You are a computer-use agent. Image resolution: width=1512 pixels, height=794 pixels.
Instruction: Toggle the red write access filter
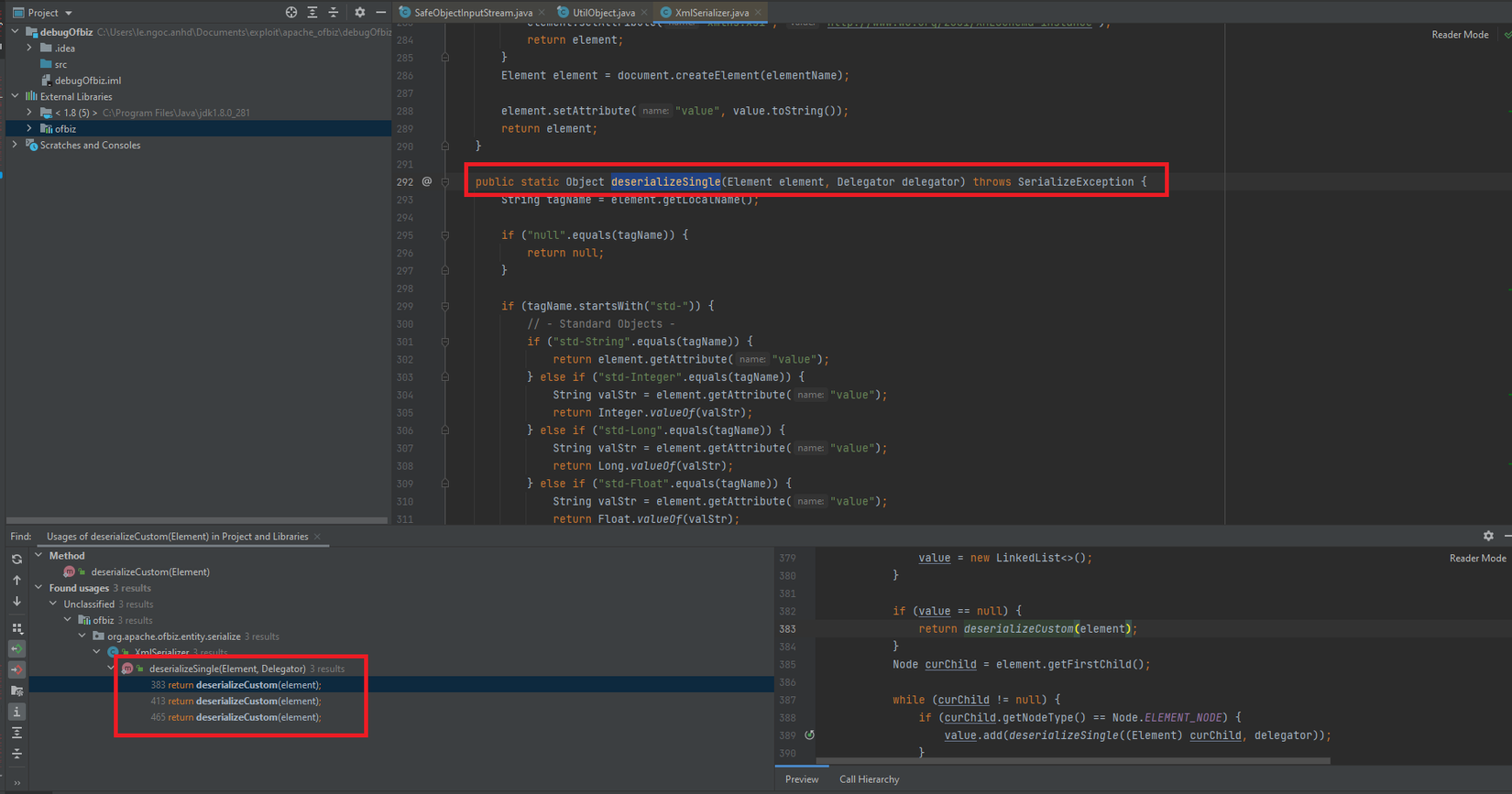coord(16,669)
